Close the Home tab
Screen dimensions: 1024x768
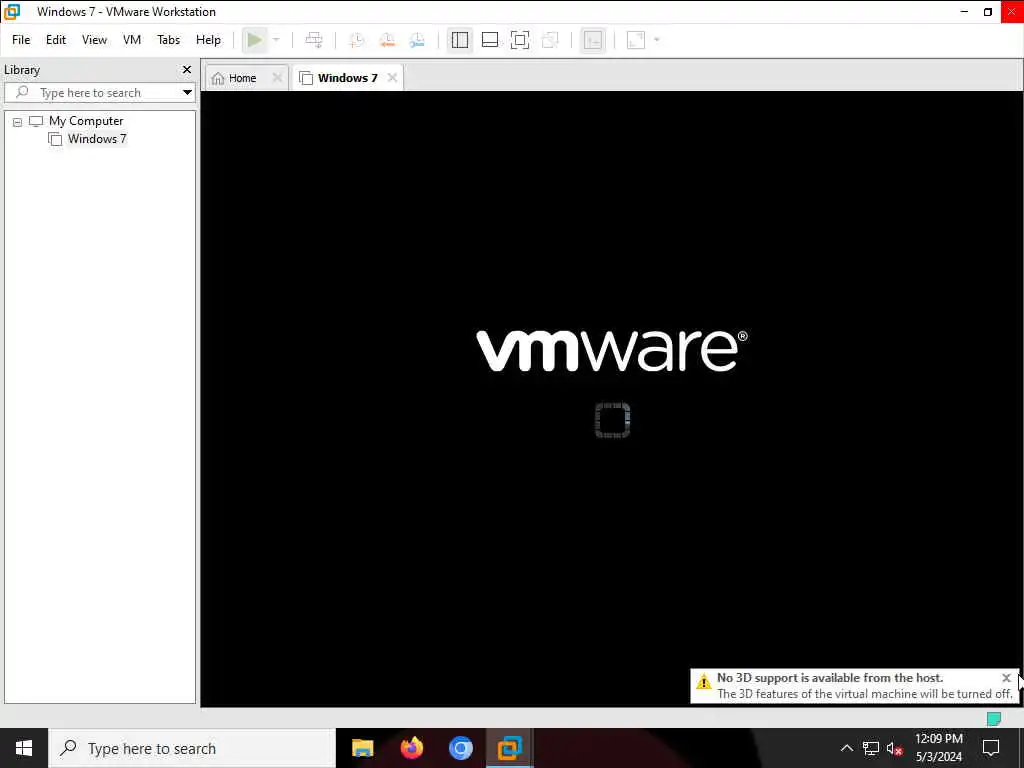point(277,78)
